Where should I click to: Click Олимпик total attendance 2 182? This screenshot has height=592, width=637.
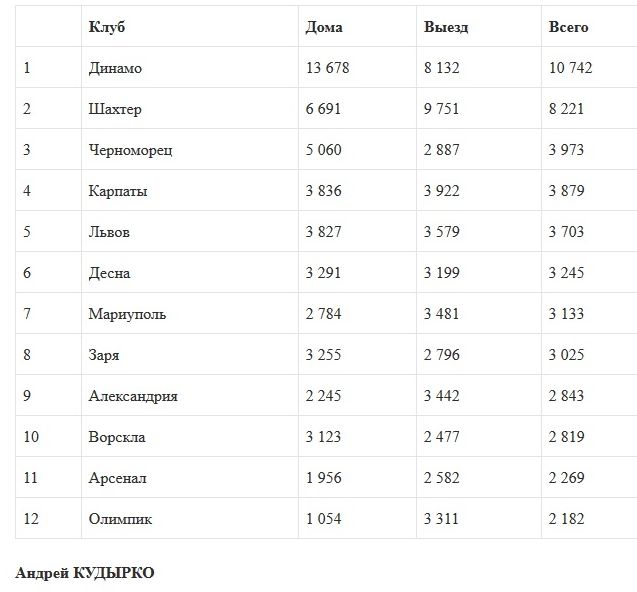point(566,519)
